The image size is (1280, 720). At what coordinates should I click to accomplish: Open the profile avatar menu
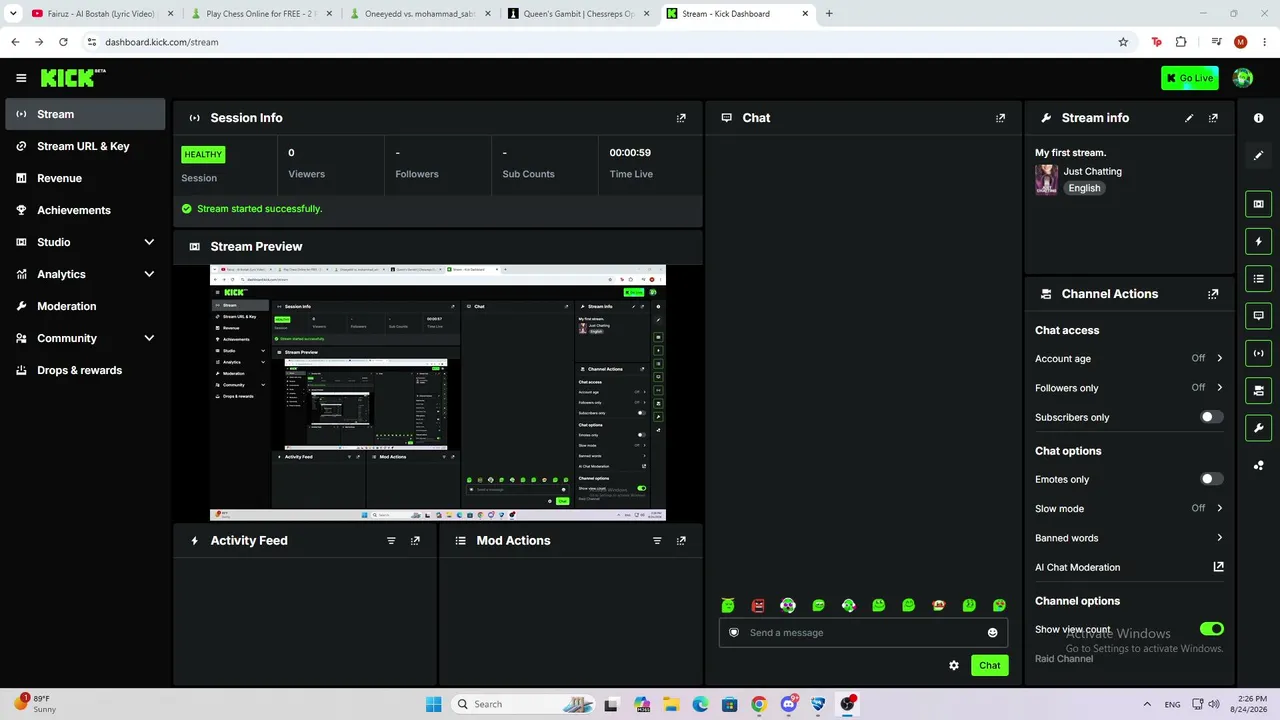click(1243, 78)
